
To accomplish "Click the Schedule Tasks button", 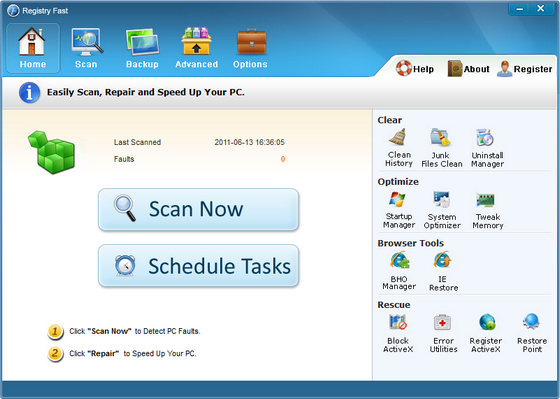I will 199,265.
